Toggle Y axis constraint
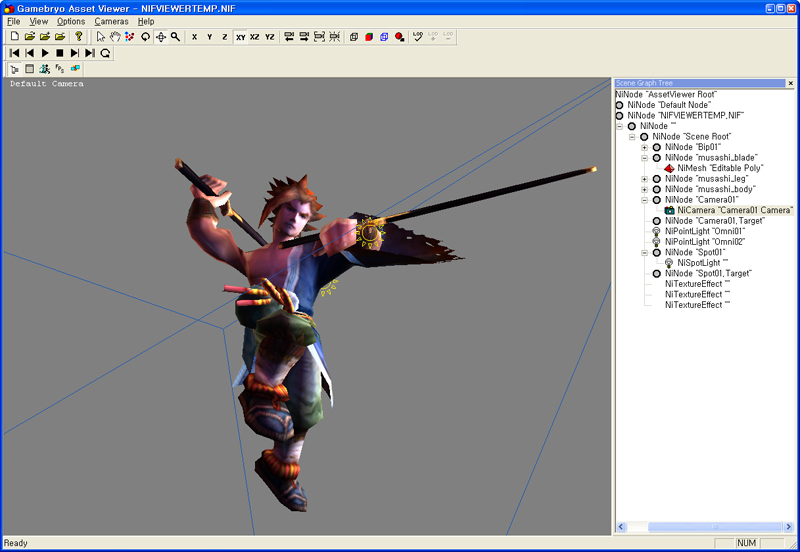Viewport: 800px width, 552px height. 210,37
